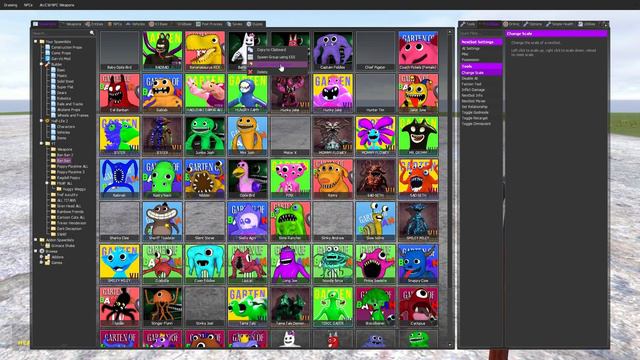Viewport: 640px width, 360px height.
Task: Collapse the FNAF ALL folder
Action: (x=47, y=183)
